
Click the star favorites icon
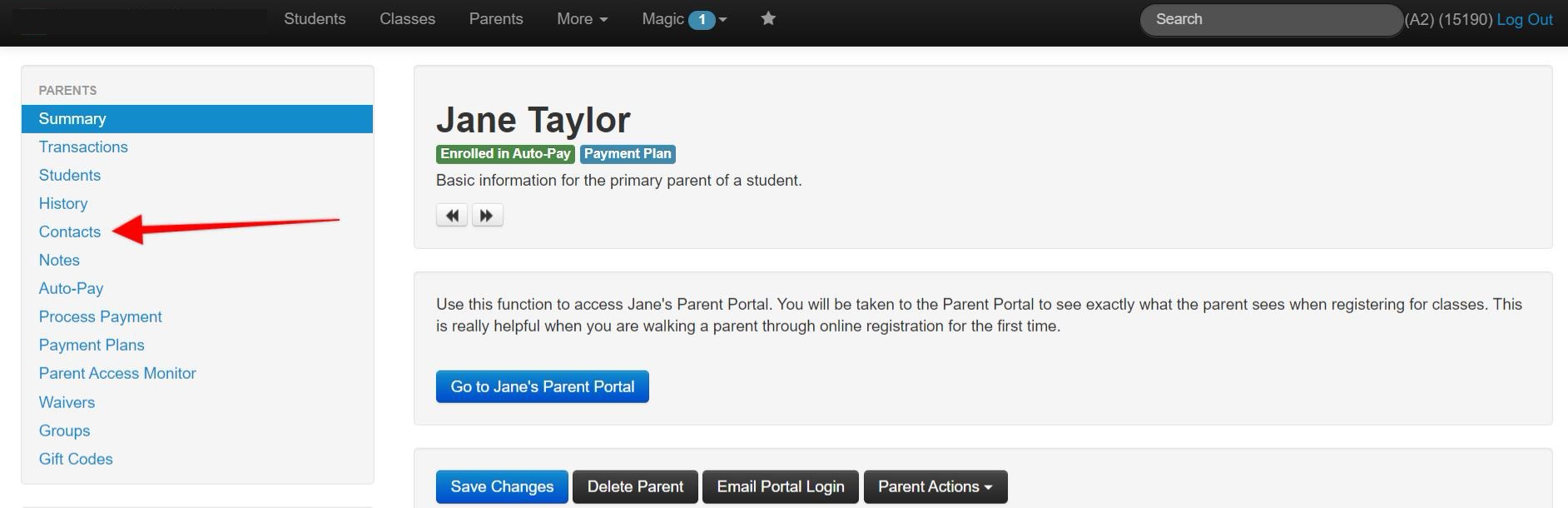[768, 18]
